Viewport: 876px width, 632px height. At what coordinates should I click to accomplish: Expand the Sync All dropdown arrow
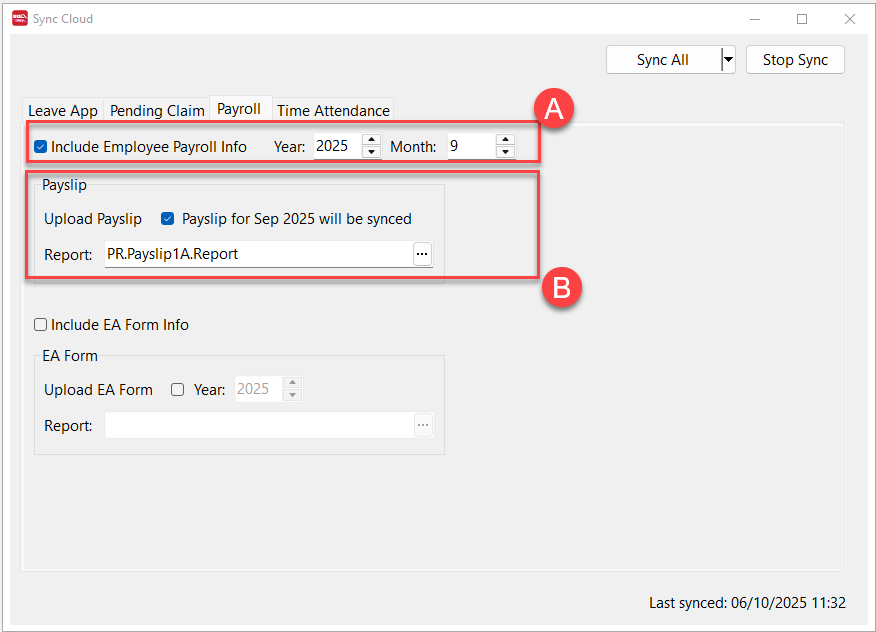click(728, 60)
